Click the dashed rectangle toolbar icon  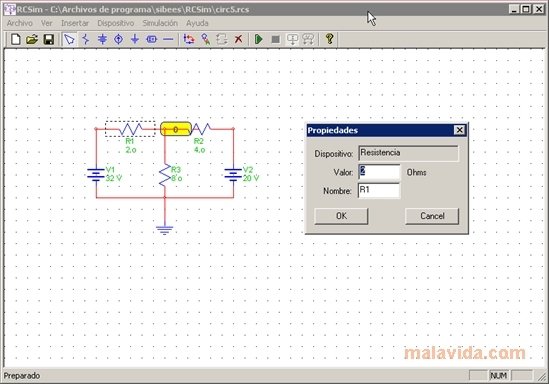click(x=222, y=39)
